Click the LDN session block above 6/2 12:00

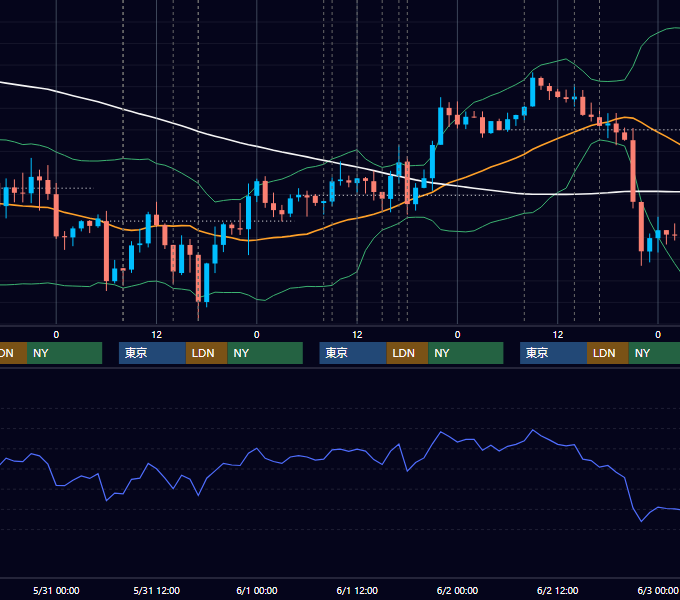pyautogui.click(x=608, y=353)
